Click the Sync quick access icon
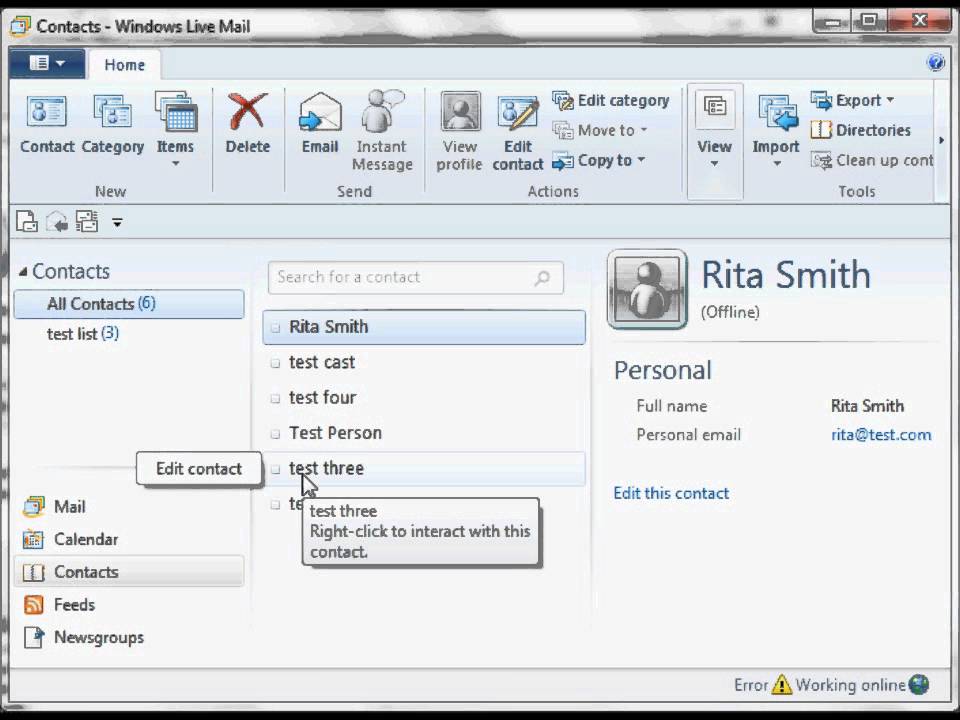 (86, 222)
